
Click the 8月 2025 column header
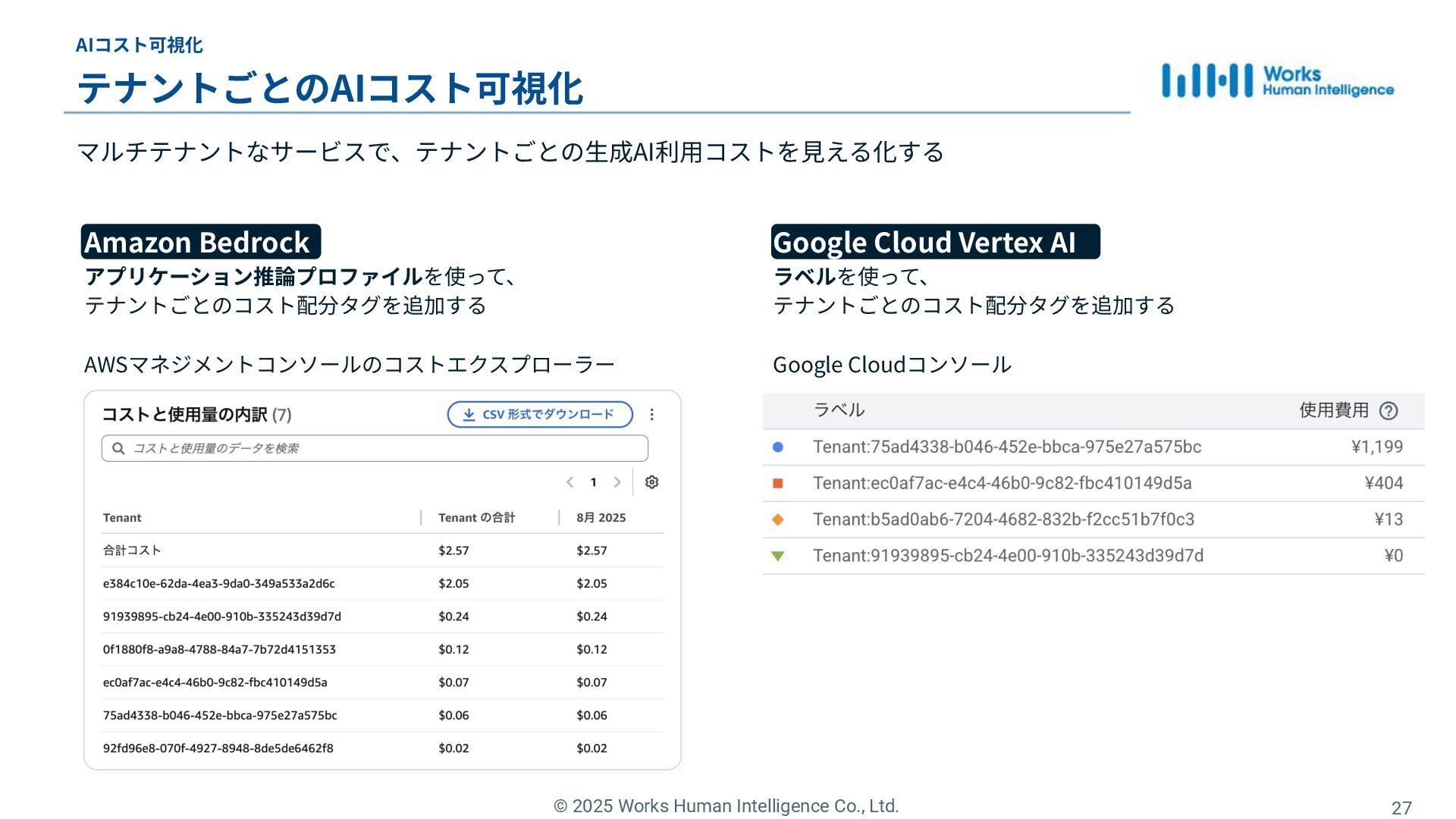pos(601,518)
